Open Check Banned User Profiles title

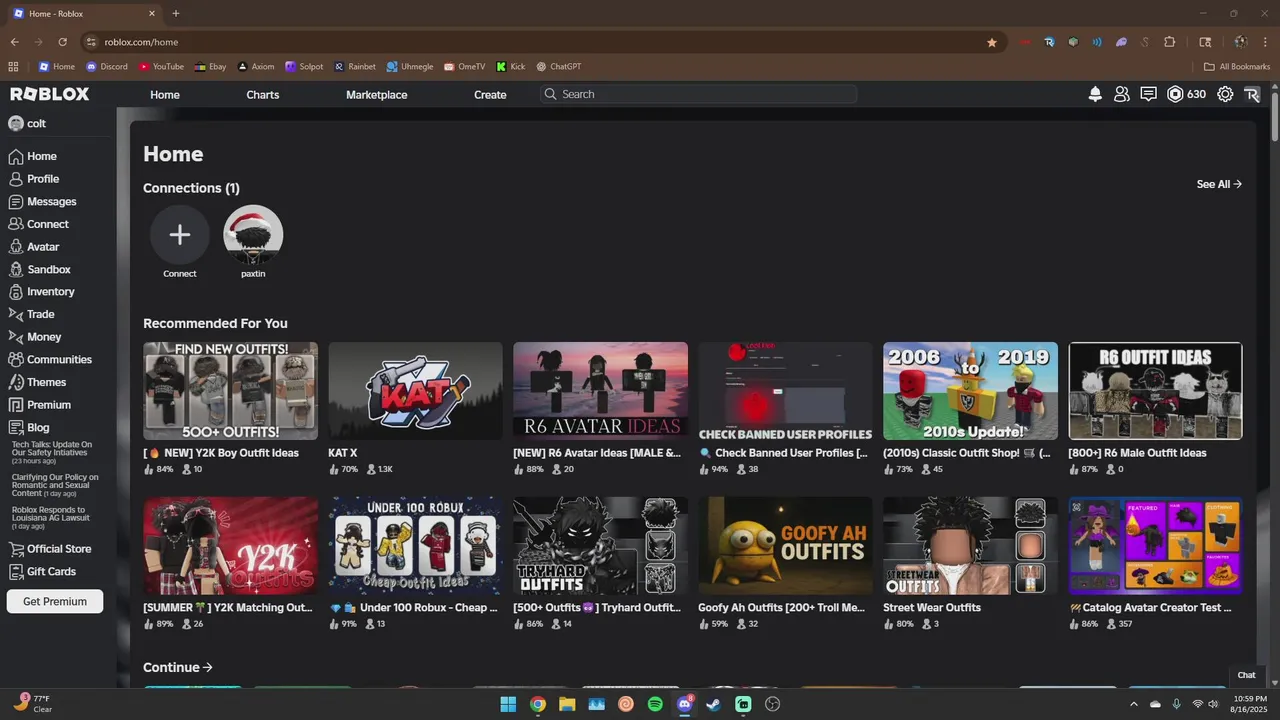coord(783,453)
